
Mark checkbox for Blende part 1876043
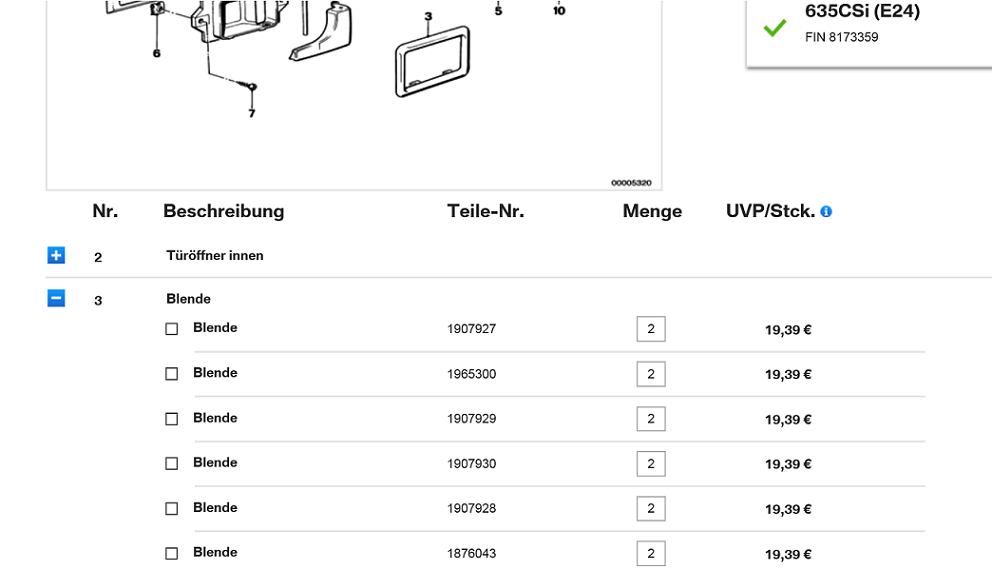point(172,554)
